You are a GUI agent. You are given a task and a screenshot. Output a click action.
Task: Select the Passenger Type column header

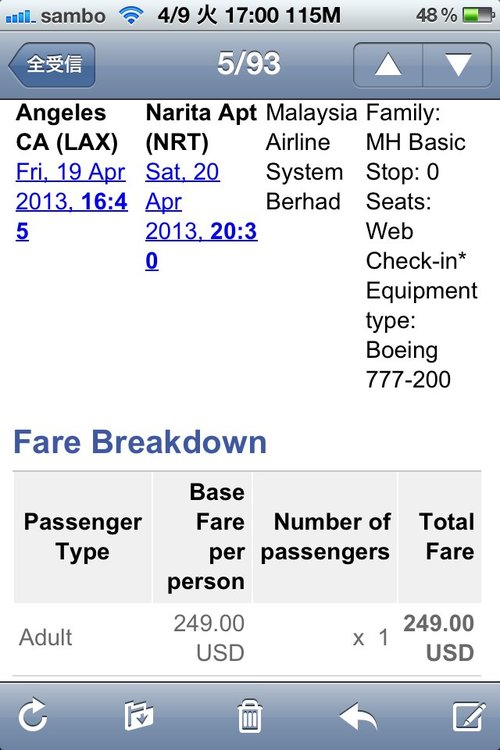point(83,537)
